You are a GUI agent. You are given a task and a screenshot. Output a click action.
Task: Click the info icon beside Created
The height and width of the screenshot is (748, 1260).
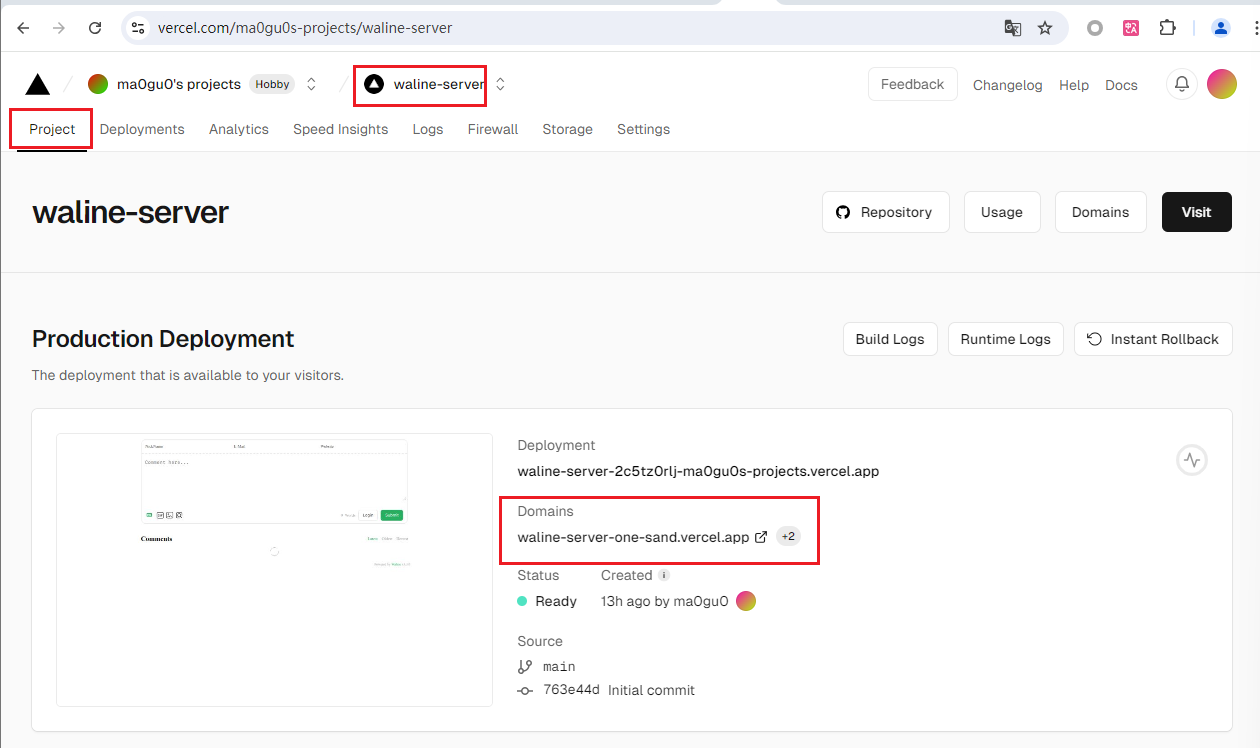tap(664, 575)
